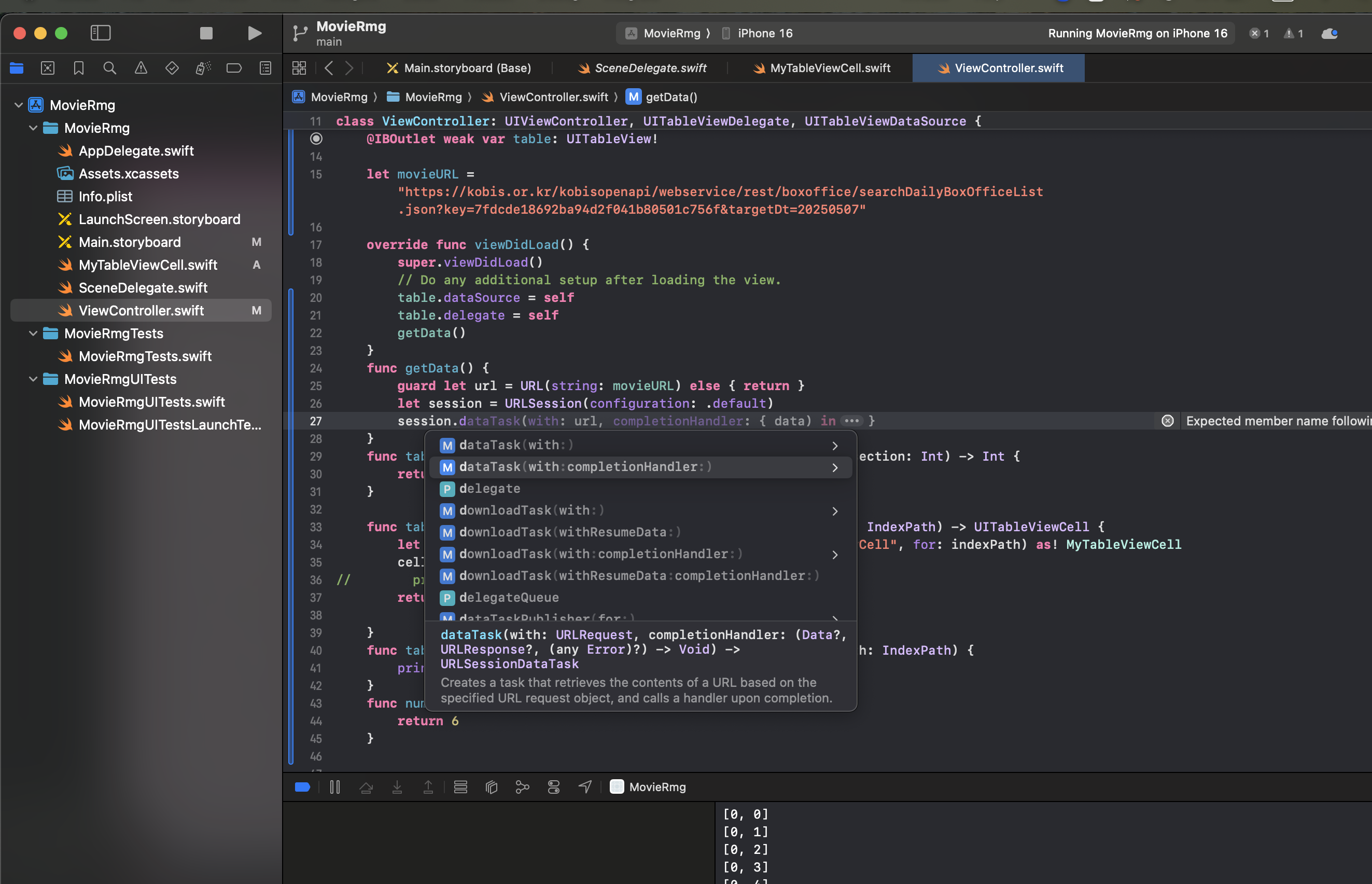Open the Source Control navigator
Screen dimensions: 1372x884
(x=48, y=68)
